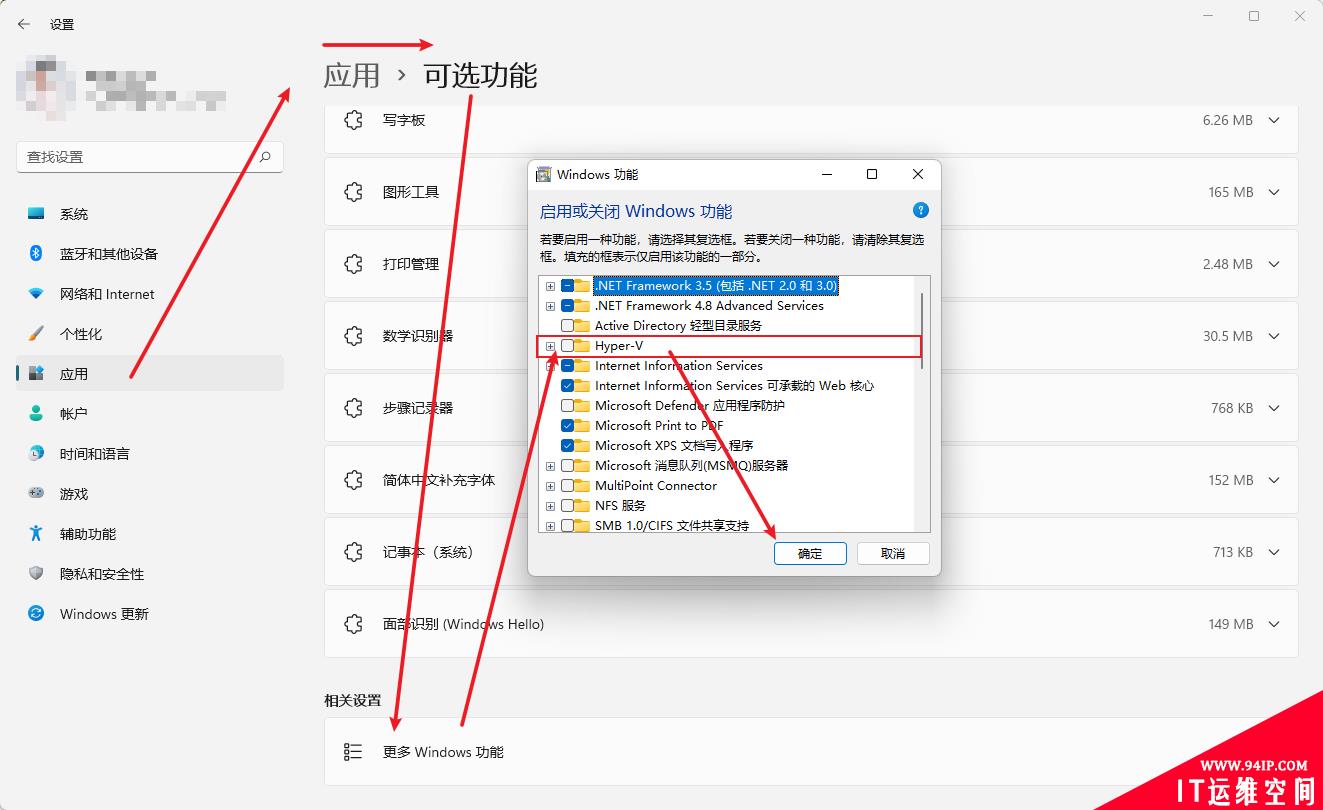Click the gear icon beside 简体中文补充字体
1323x810 pixels.
[353, 480]
